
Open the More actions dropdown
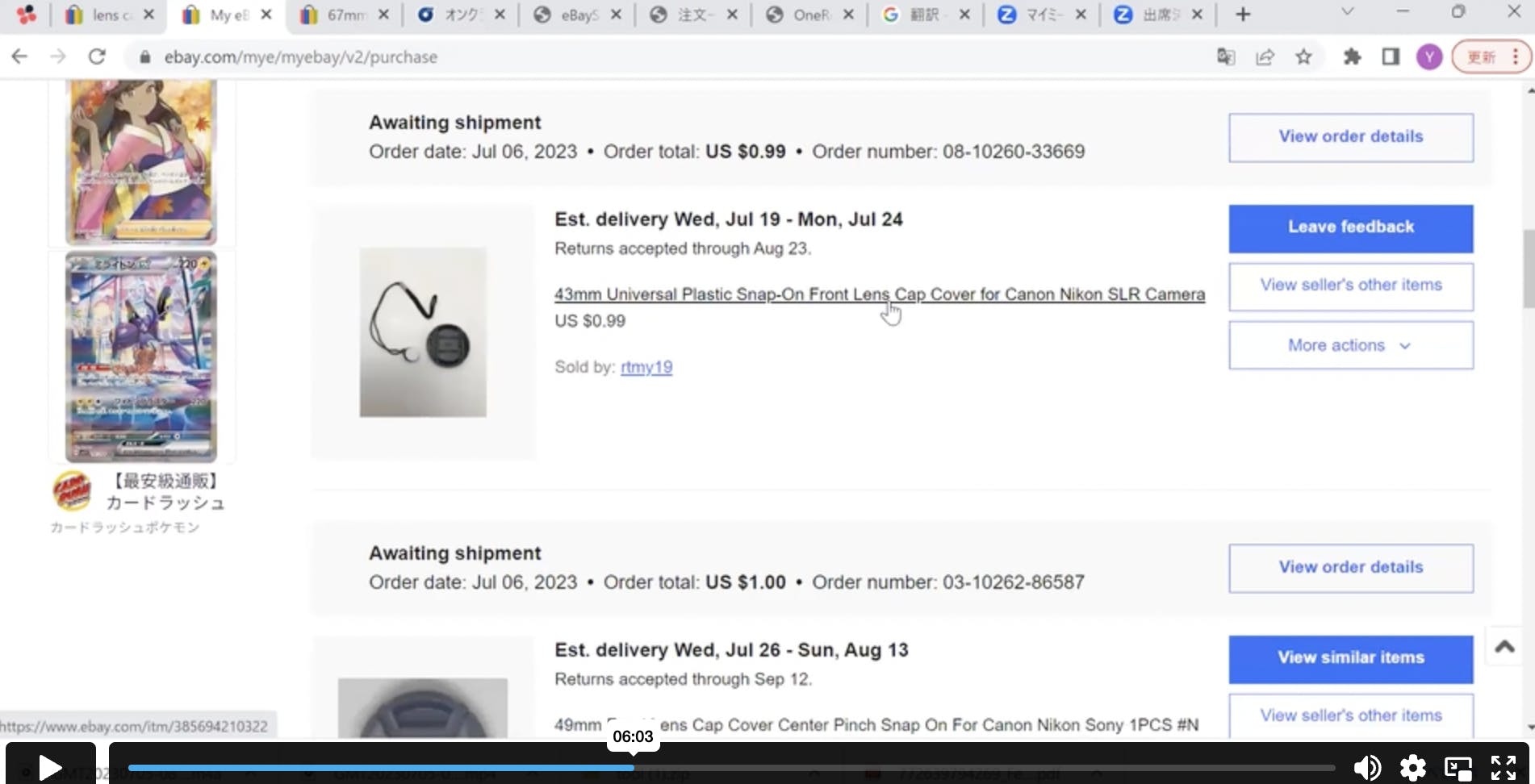(1349, 345)
